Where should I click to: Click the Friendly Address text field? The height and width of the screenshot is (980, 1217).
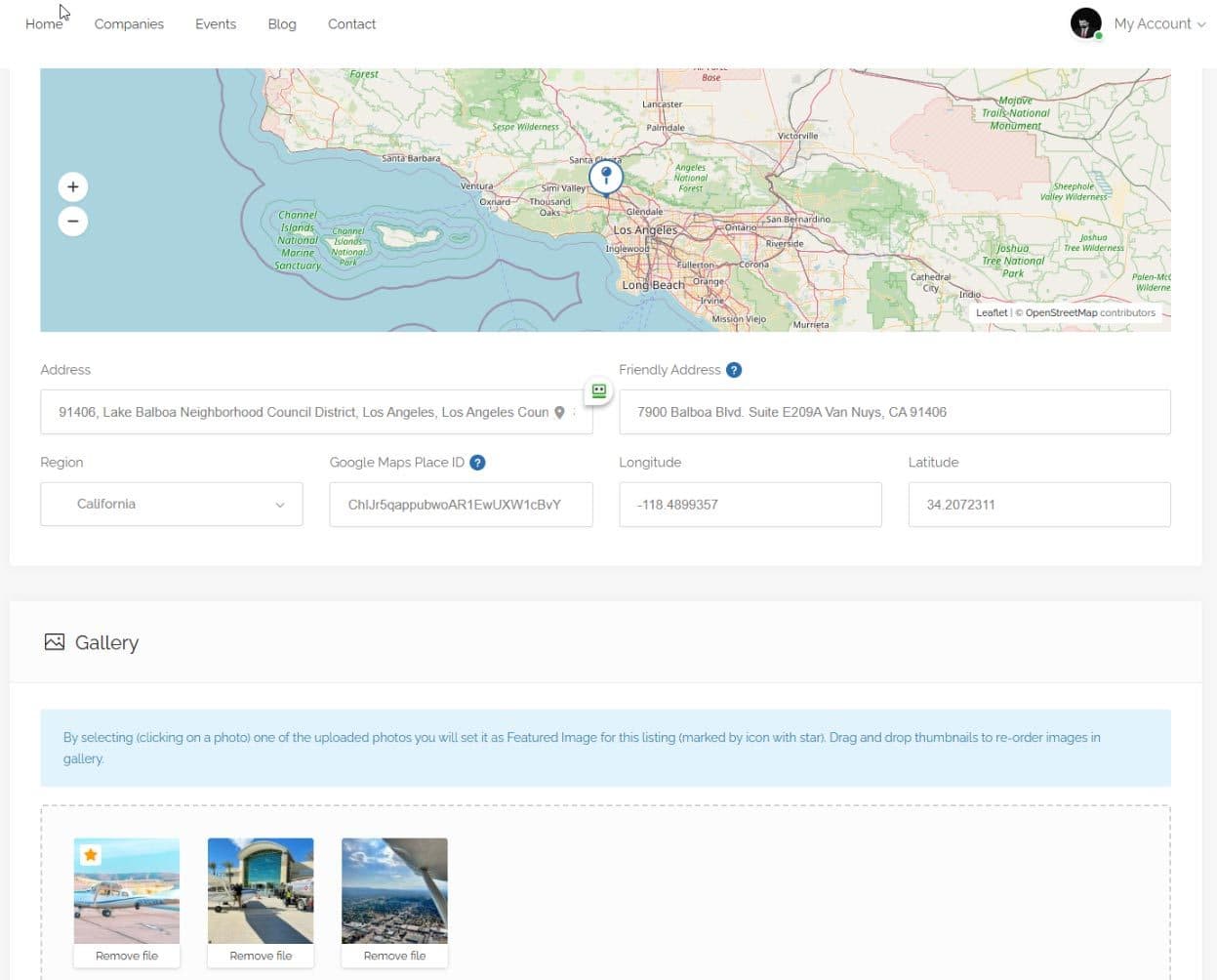(x=894, y=412)
